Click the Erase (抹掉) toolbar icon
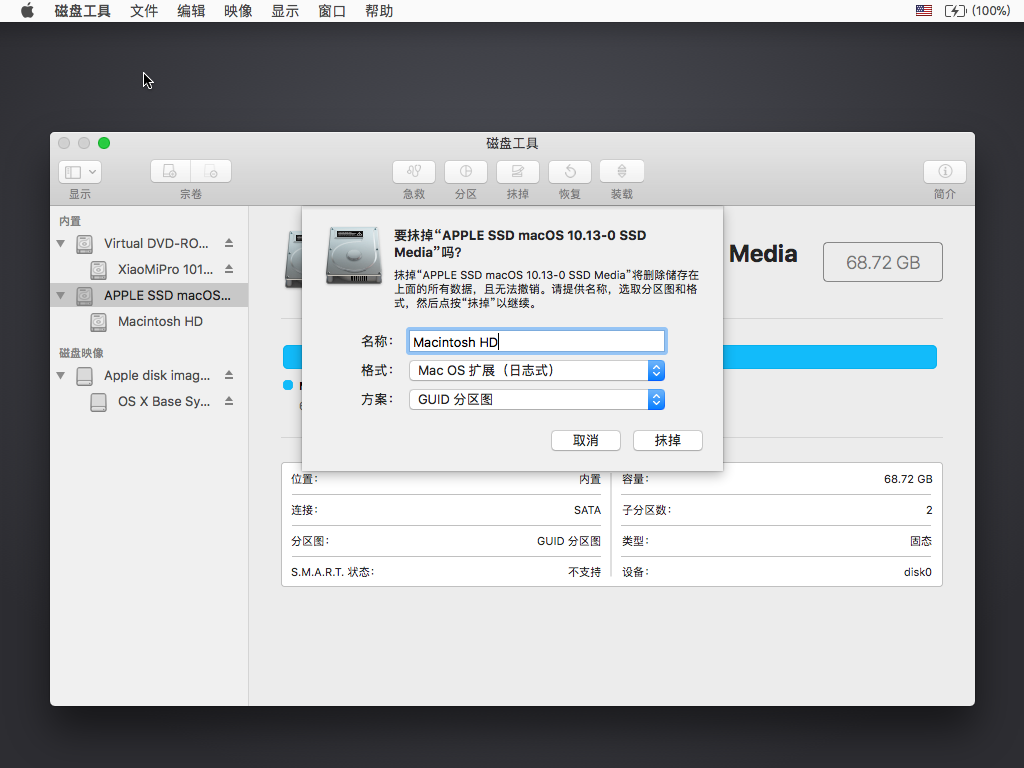 [x=518, y=172]
